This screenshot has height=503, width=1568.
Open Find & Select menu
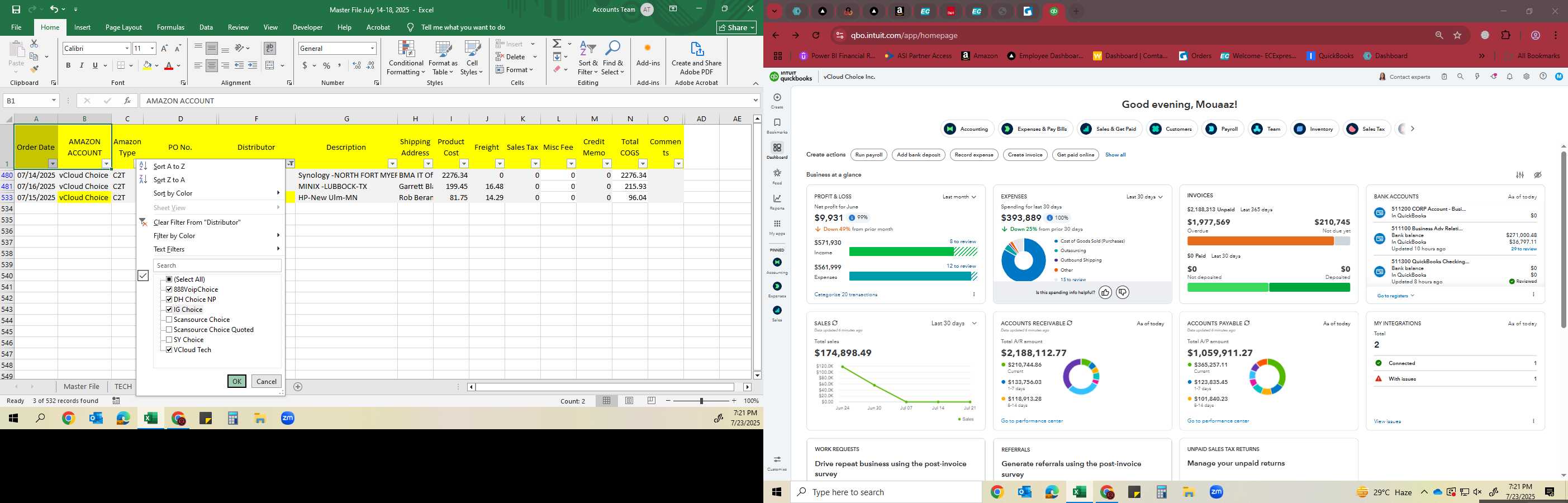[x=612, y=59]
